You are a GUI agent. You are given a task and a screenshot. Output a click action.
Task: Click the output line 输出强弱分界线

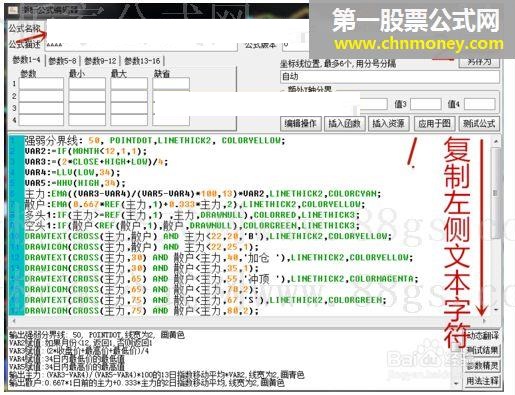click(x=97, y=335)
